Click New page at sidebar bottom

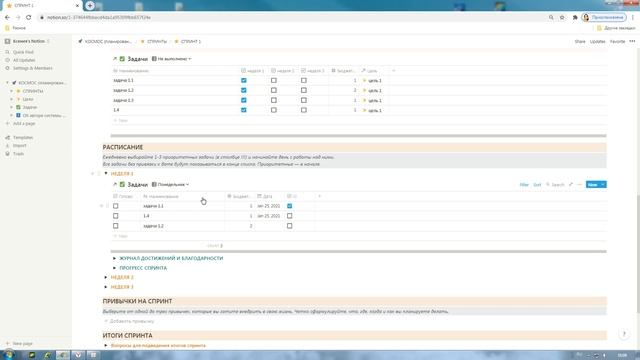22,344
